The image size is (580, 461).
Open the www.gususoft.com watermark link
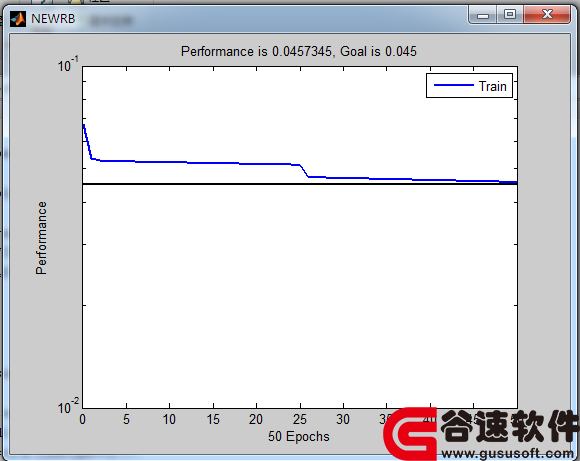pyautogui.click(x=508, y=453)
